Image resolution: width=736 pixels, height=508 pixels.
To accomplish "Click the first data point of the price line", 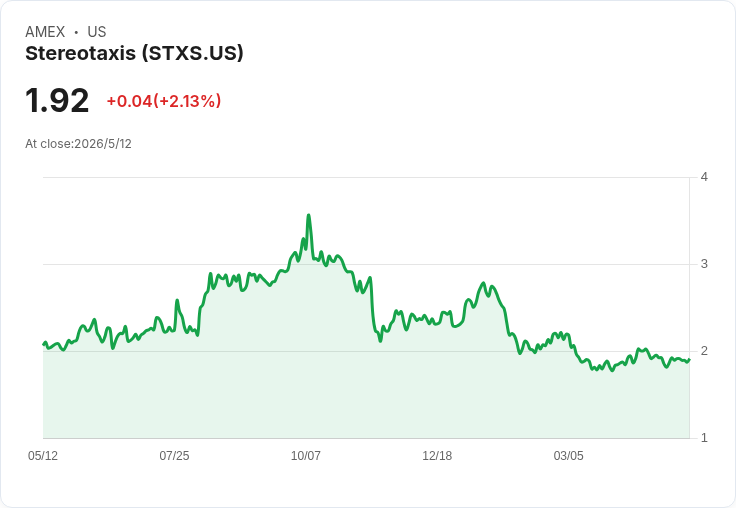I will coord(44,344).
